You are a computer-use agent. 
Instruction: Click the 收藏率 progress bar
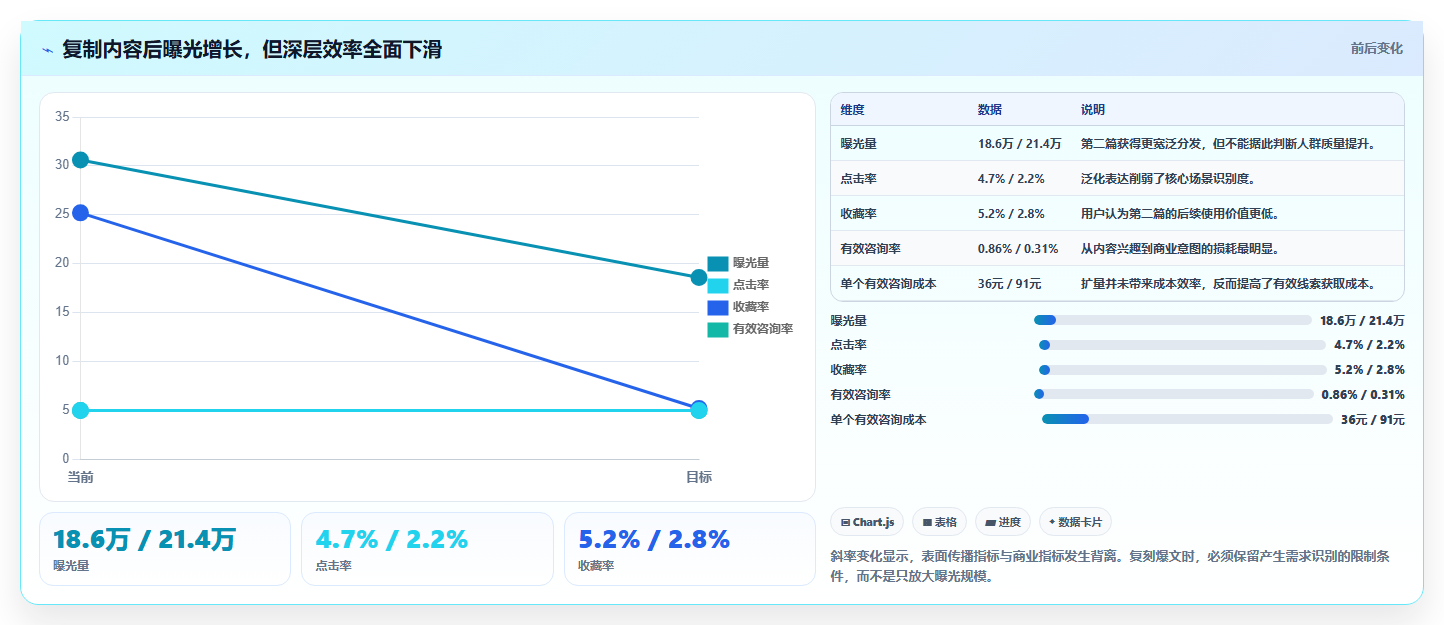(x=1182, y=370)
